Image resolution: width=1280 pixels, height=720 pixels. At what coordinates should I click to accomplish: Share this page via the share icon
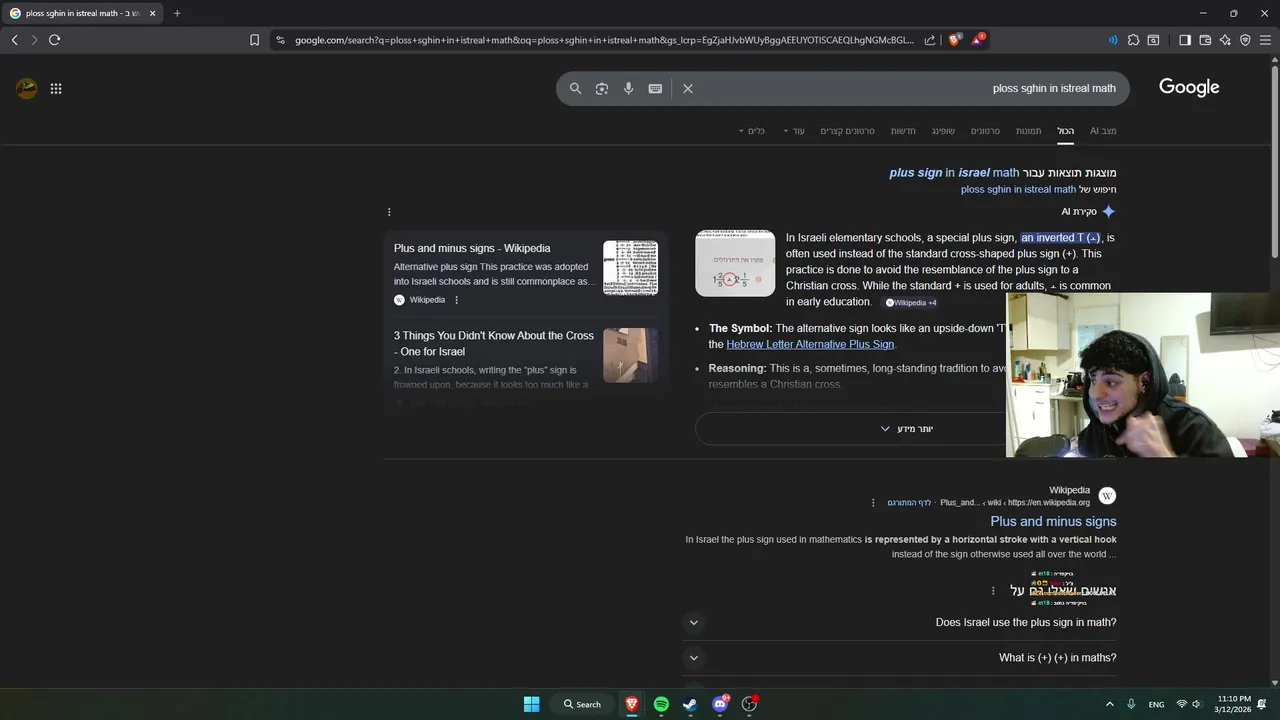[930, 40]
